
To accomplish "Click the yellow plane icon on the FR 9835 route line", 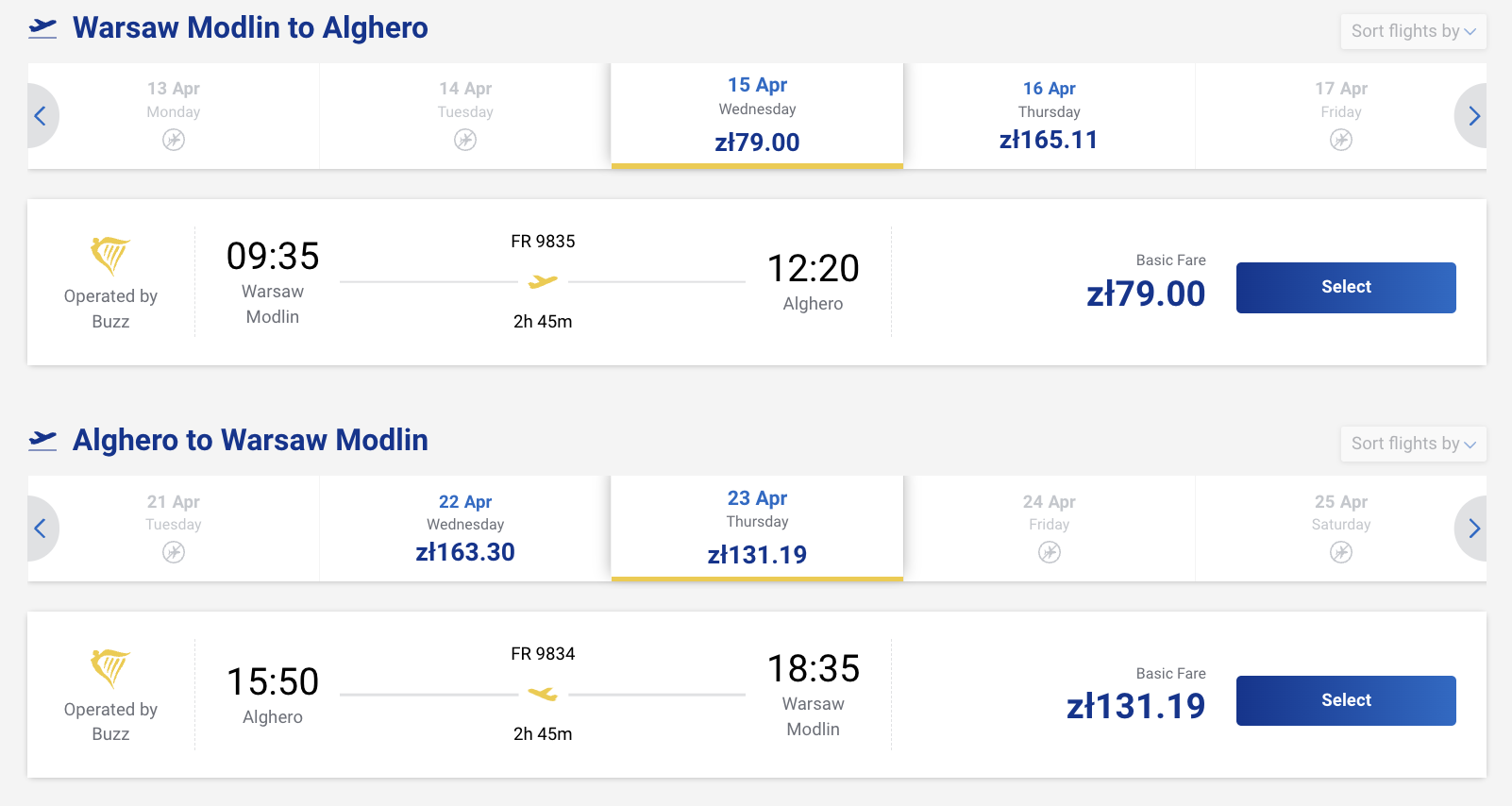I will 543,281.
